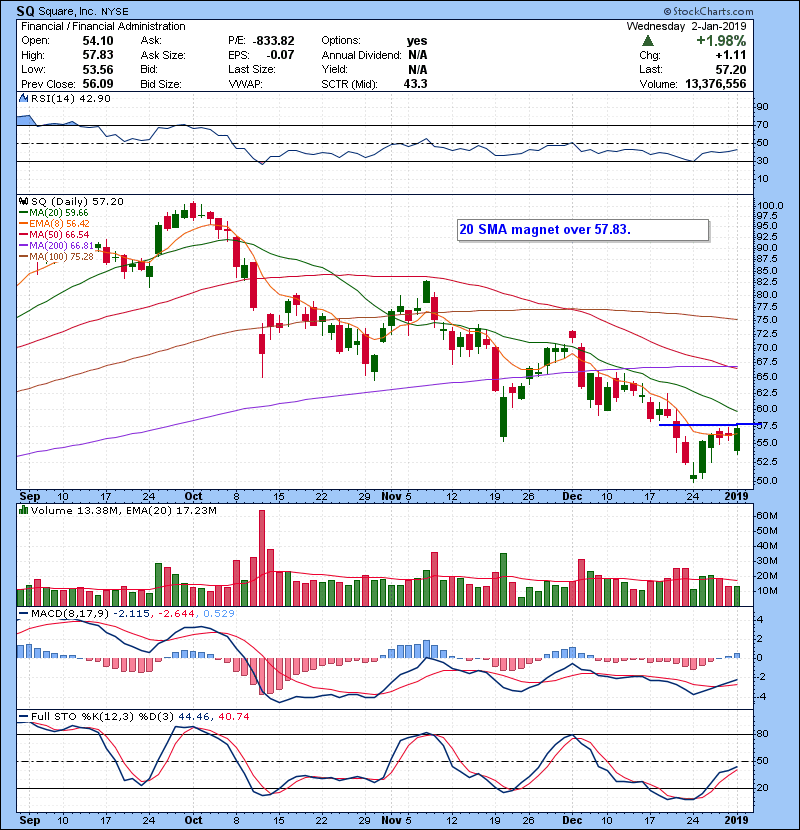
Task: Click the 60M volume axis label
Action: coord(767,516)
